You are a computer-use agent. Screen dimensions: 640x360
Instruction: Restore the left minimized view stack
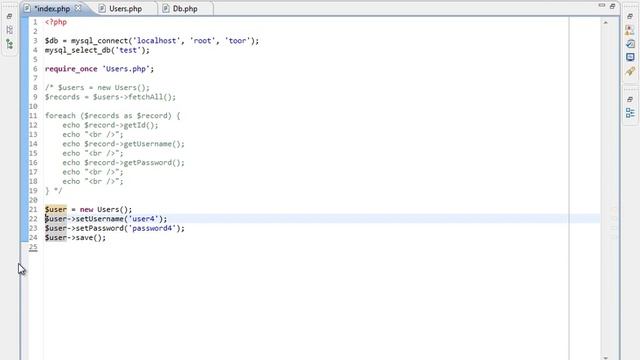coord(9,16)
